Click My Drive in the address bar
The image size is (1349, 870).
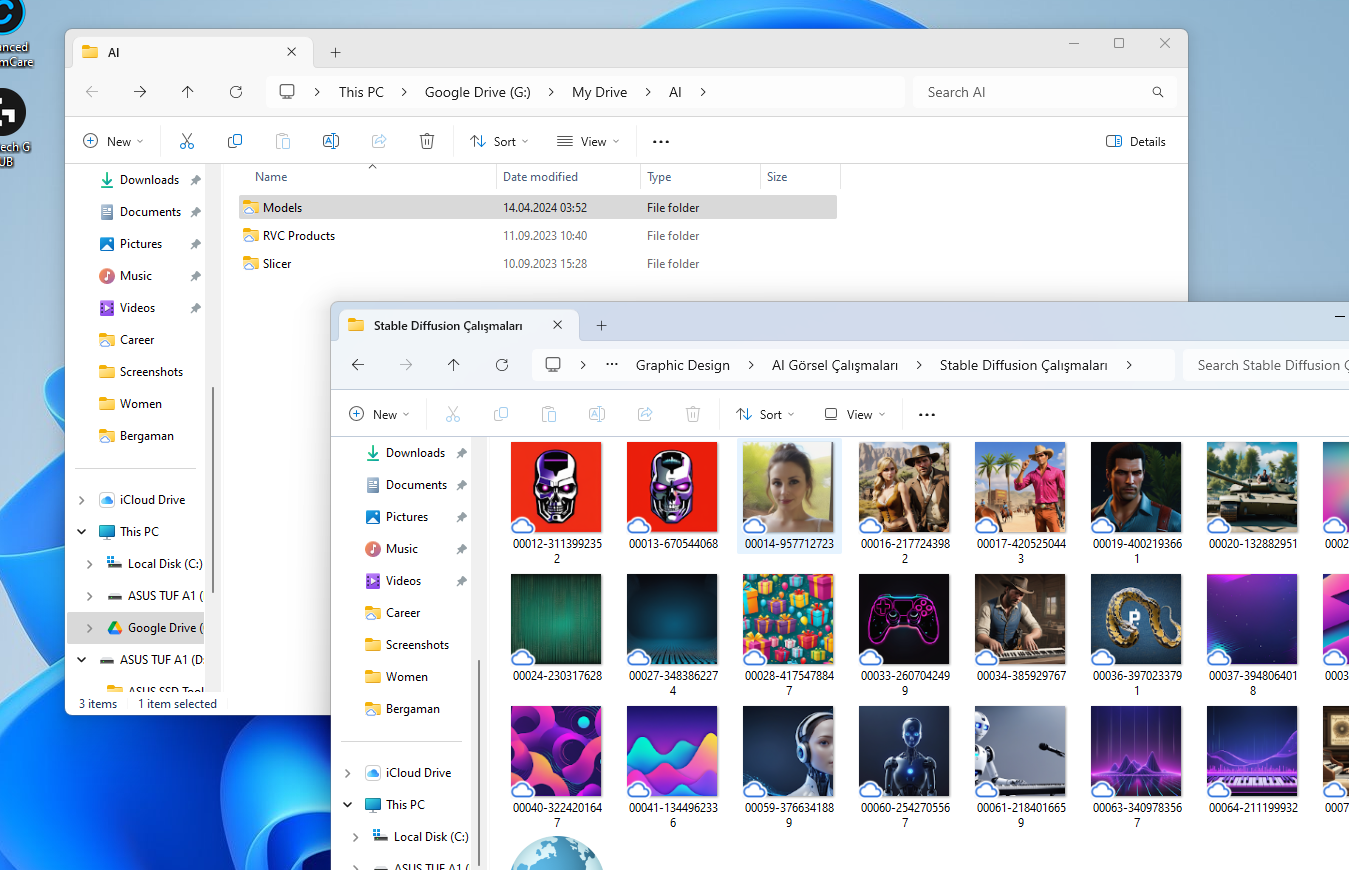(599, 92)
